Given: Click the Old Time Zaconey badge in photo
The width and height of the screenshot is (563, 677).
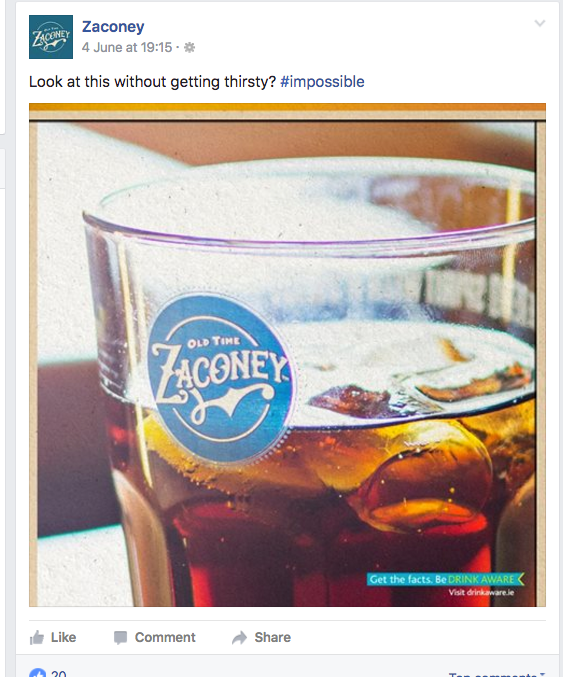Looking at the screenshot, I should tap(220, 378).
